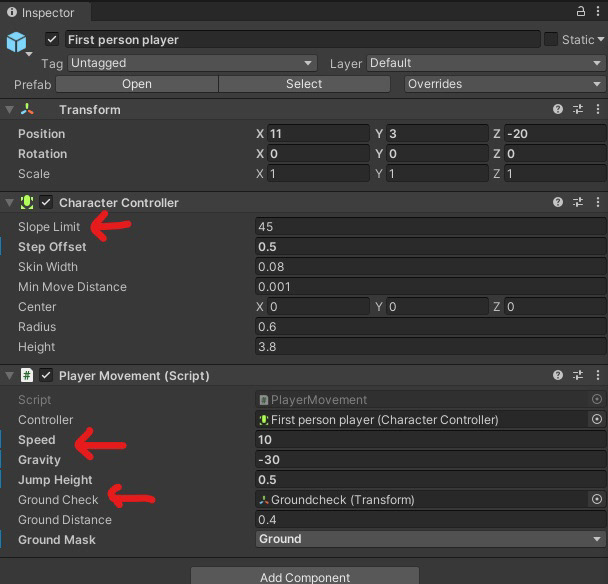Open prefab Overrides dropdown
608x584 pixels.
[x=505, y=84]
